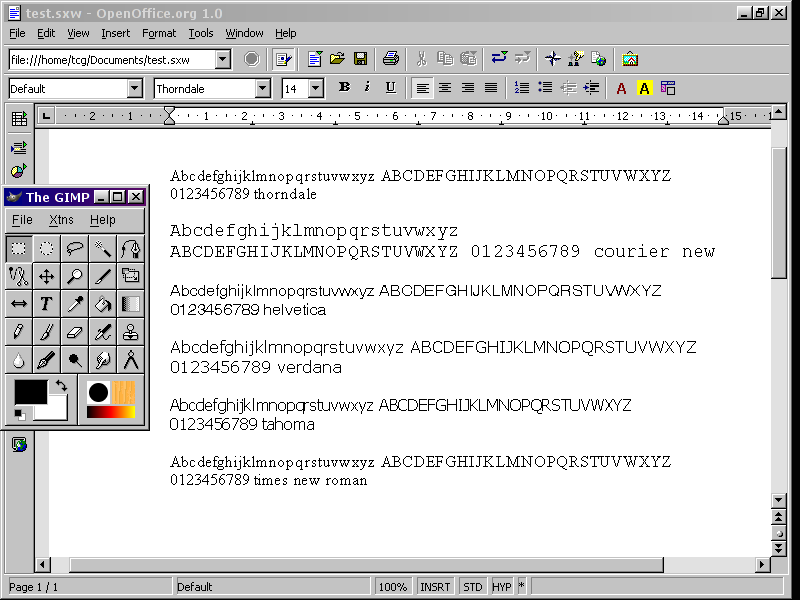
Task: Select the Measure compass tool in GIMP
Action: click(131, 361)
